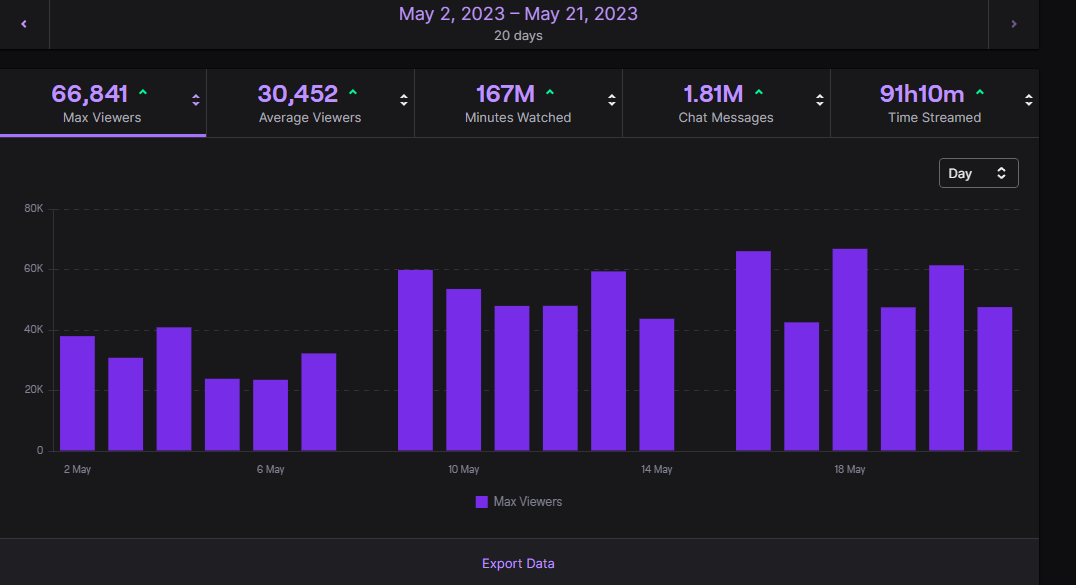The width and height of the screenshot is (1076, 585).
Task: Open metric selector on Max Viewers card
Action: click(x=196, y=100)
